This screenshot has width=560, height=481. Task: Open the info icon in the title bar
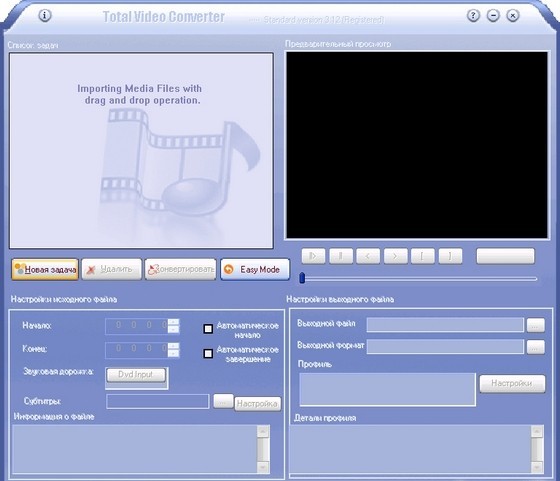[x=45, y=15]
